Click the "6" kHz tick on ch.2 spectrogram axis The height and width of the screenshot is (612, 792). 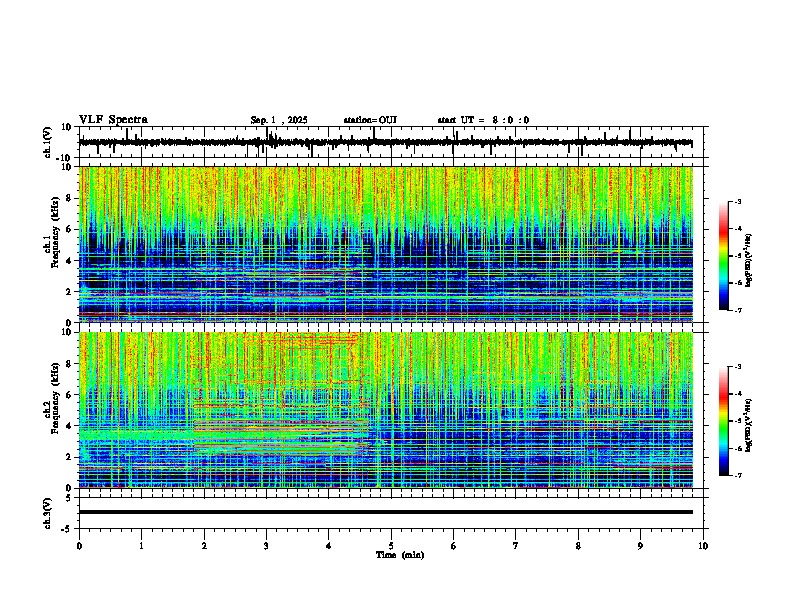(69, 394)
